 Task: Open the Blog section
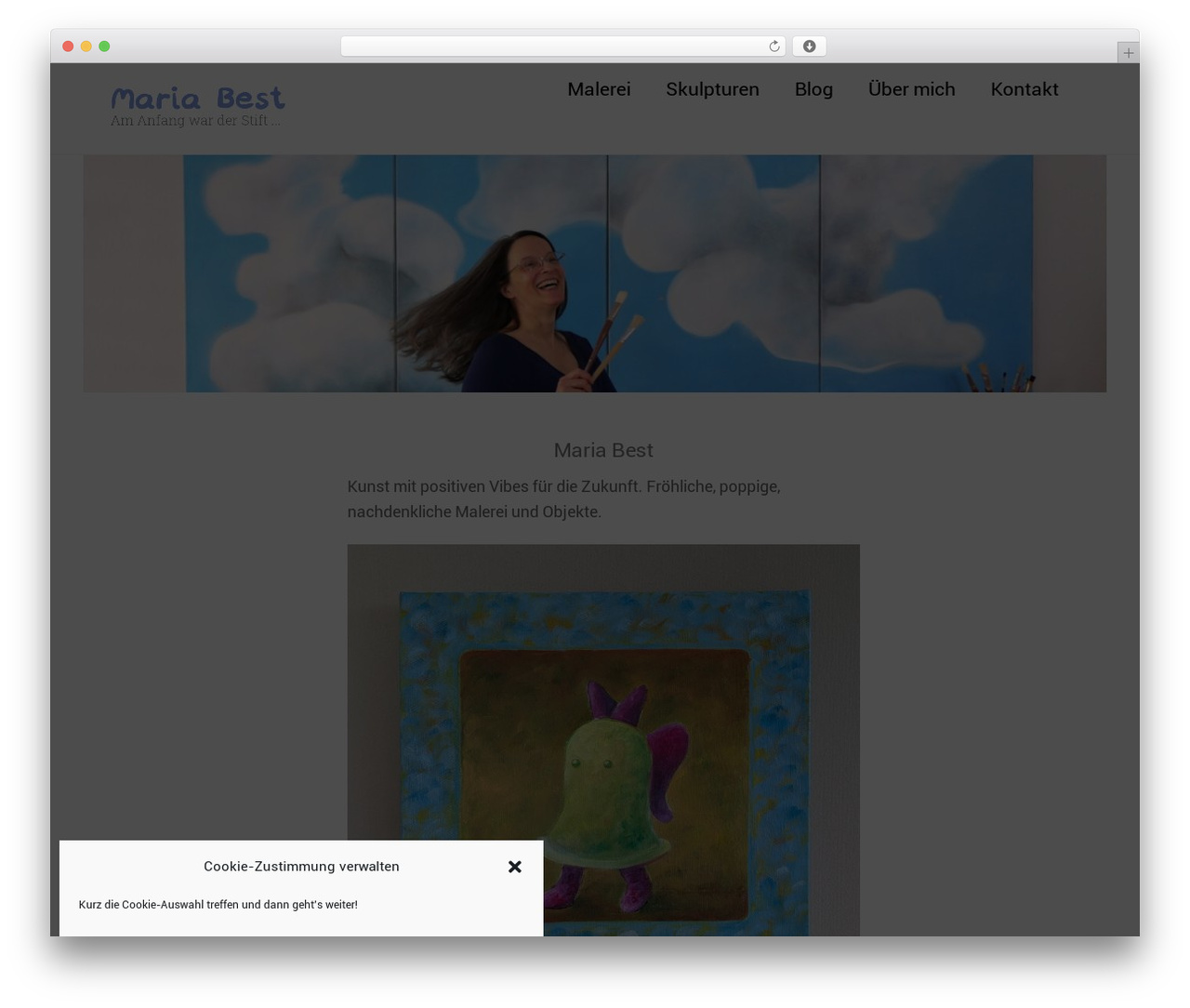[813, 89]
